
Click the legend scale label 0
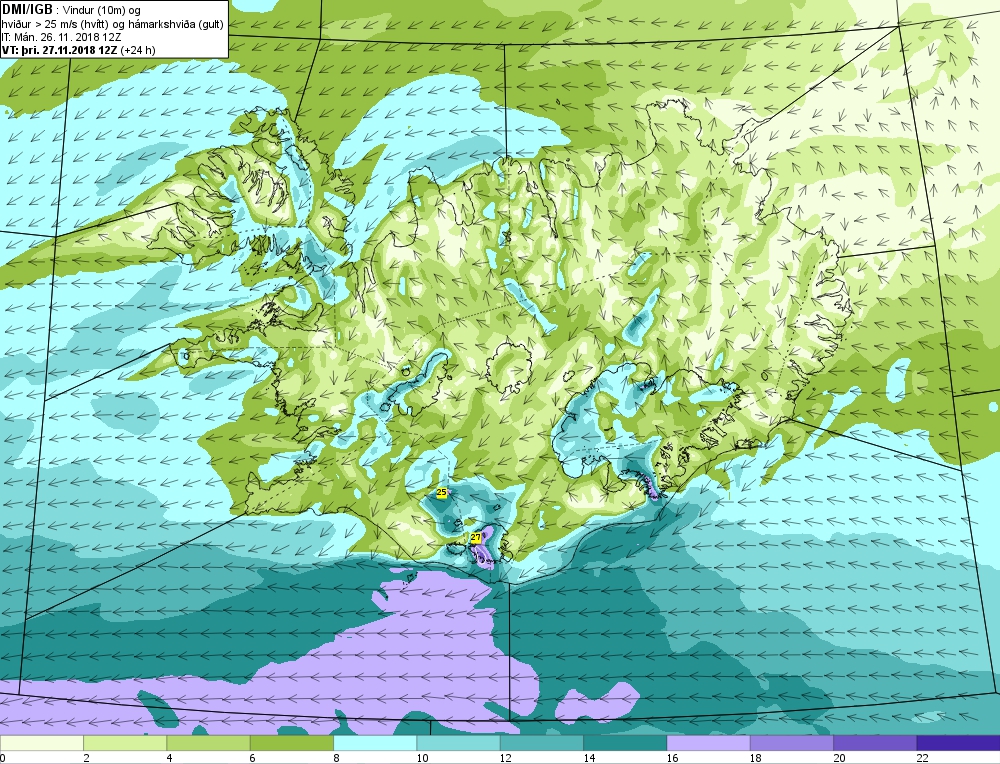[x=3, y=758]
